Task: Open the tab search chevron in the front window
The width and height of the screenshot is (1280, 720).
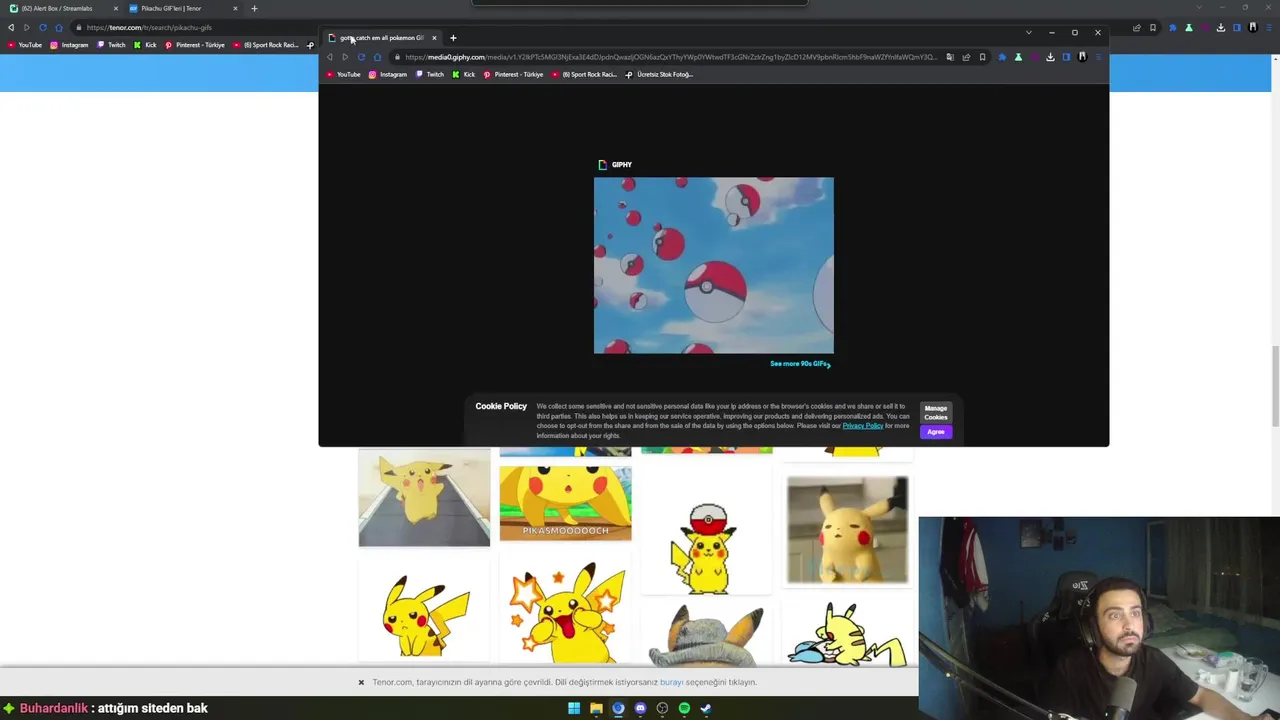Action: click(x=1028, y=33)
